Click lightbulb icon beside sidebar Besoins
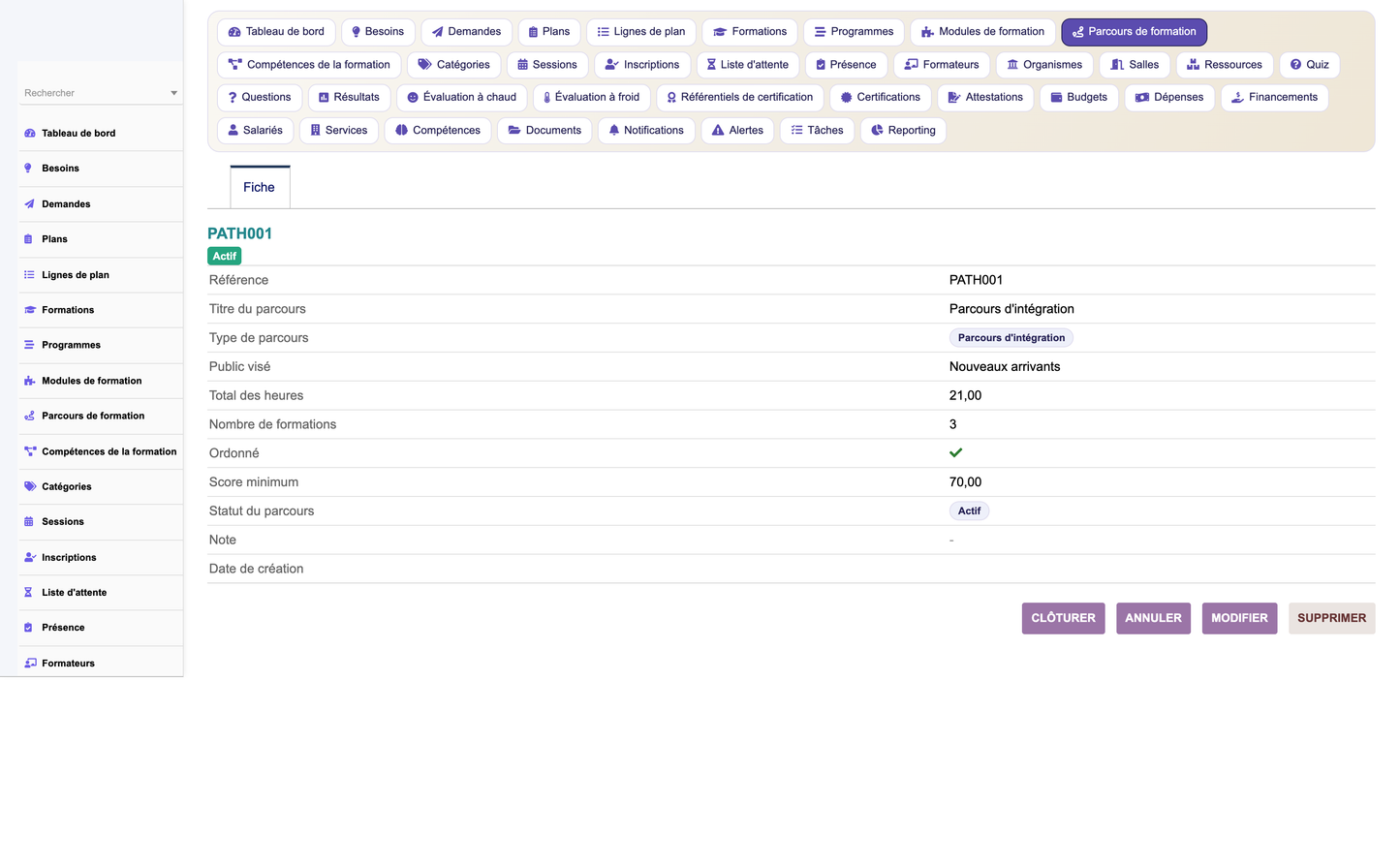This screenshot has width=1400, height=866. tap(28, 169)
